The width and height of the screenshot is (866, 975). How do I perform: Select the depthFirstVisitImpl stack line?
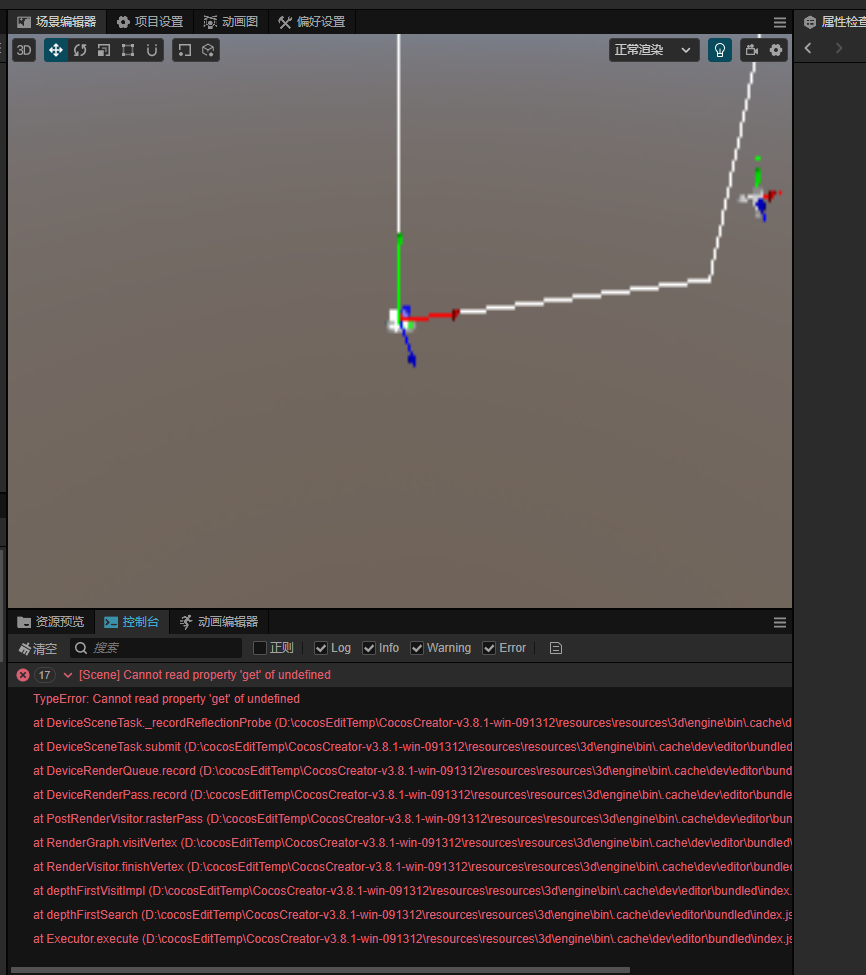point(412,891)
